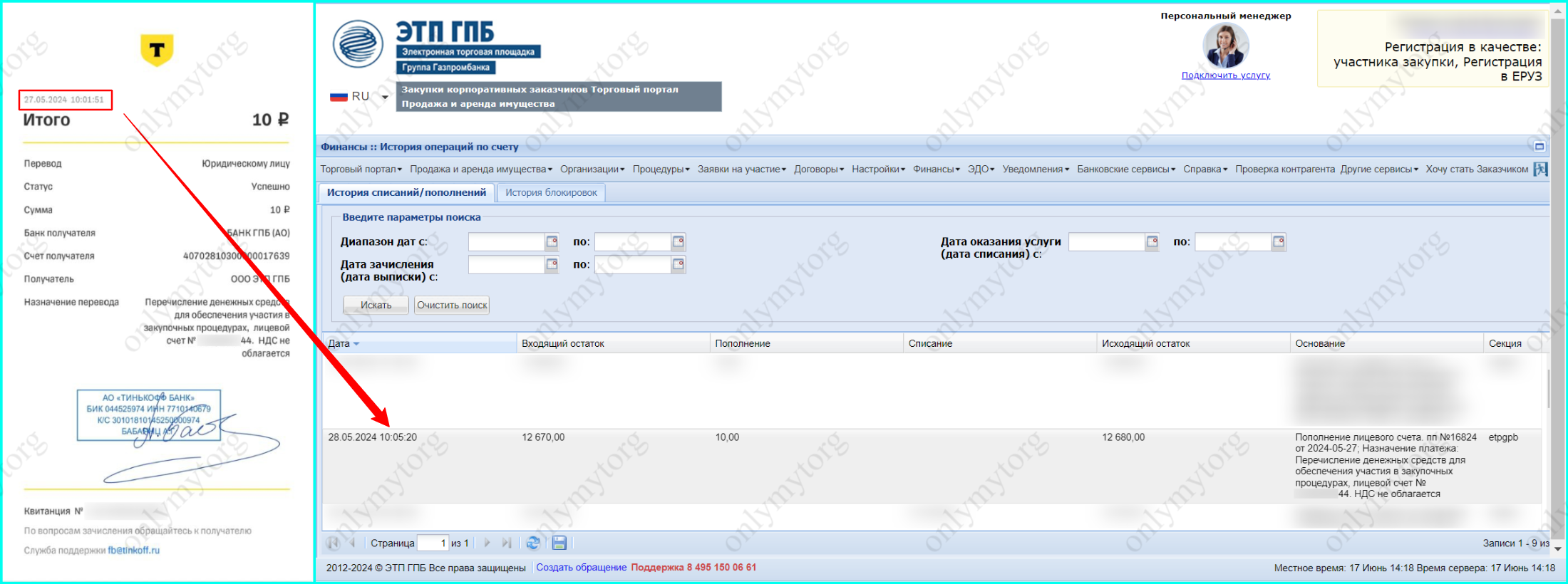Image resolution: width=1568 pixels, height=584 pixels.
Task: Click the fb@tinkoff.ru support email link
Action: (134, 551)
